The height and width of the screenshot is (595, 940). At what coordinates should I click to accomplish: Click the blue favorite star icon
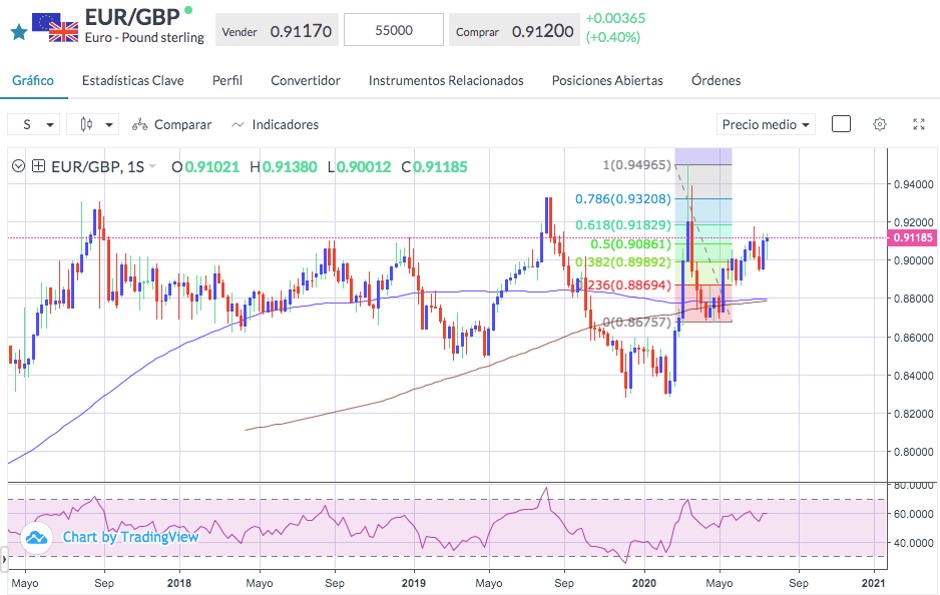(x=19, y=32)
